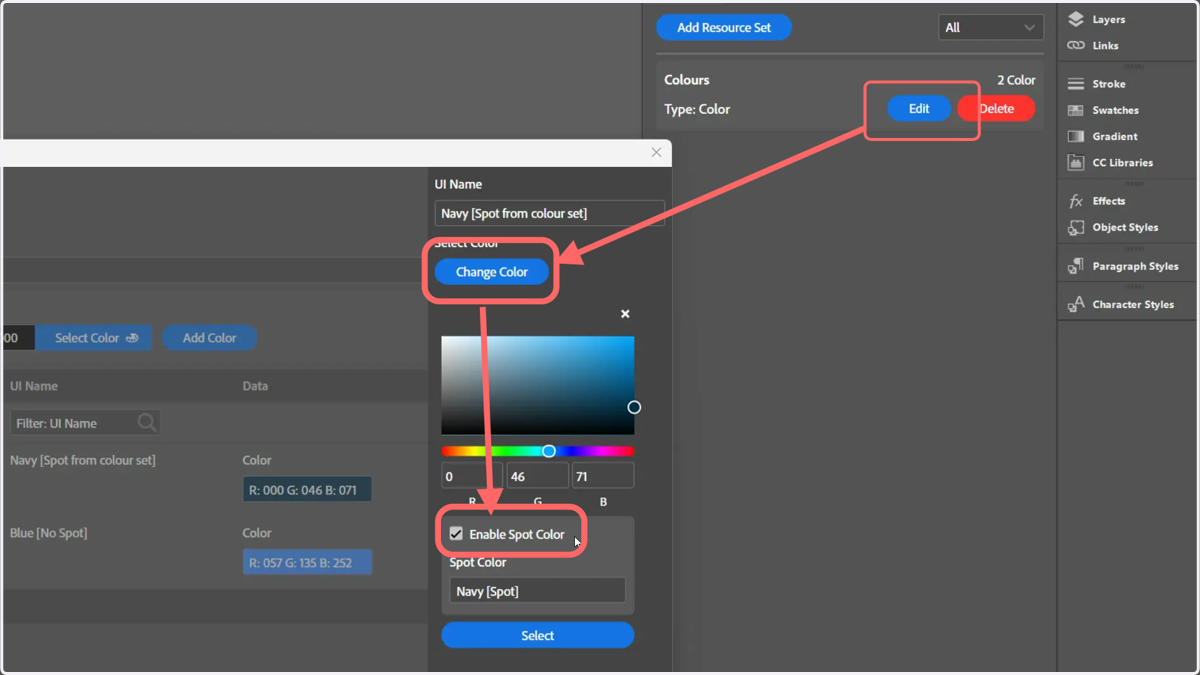The height and width of the screenshot is (675, 1200).
Task: Toggle the Enable Spot Color checkbox
Action: coord(456,534)
